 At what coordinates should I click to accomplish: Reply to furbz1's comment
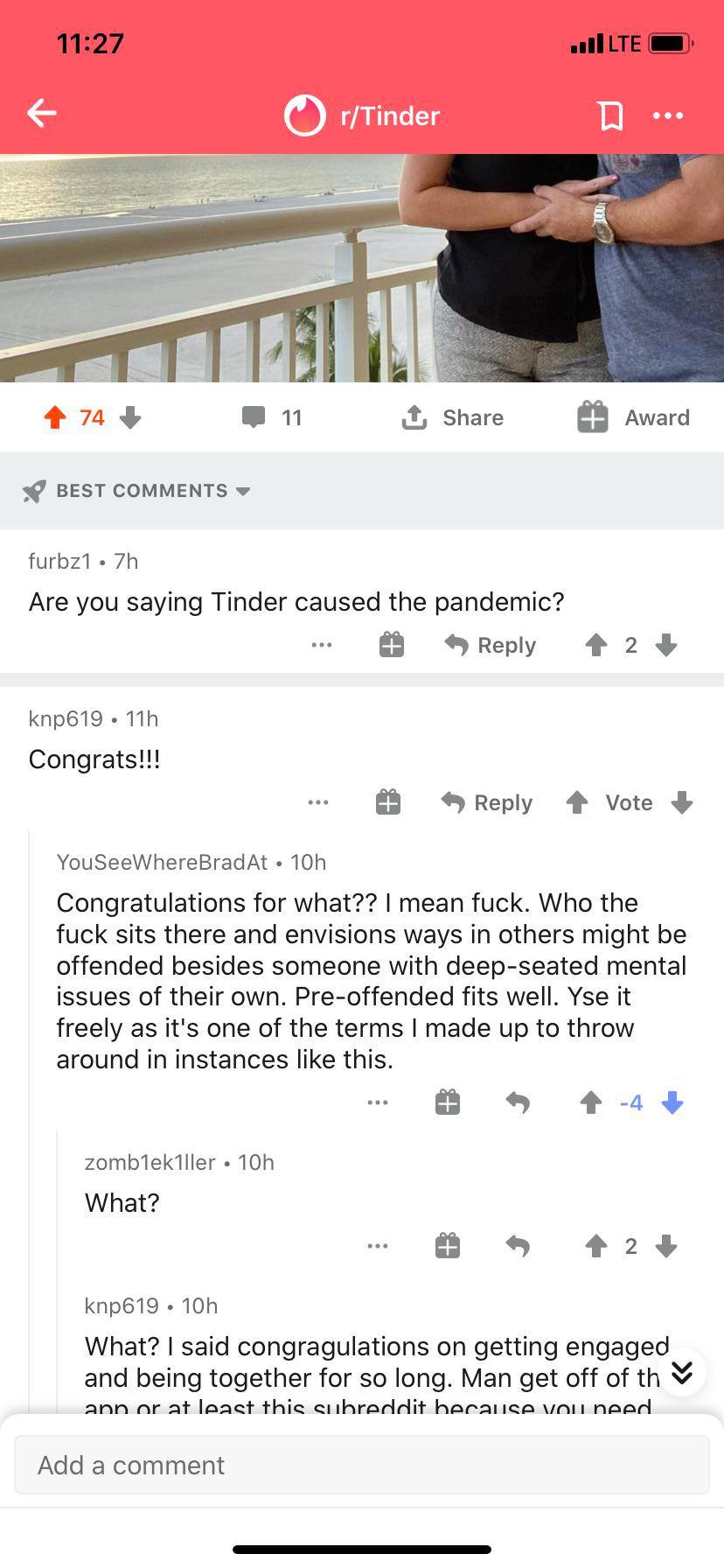click(x=491, y=646)
